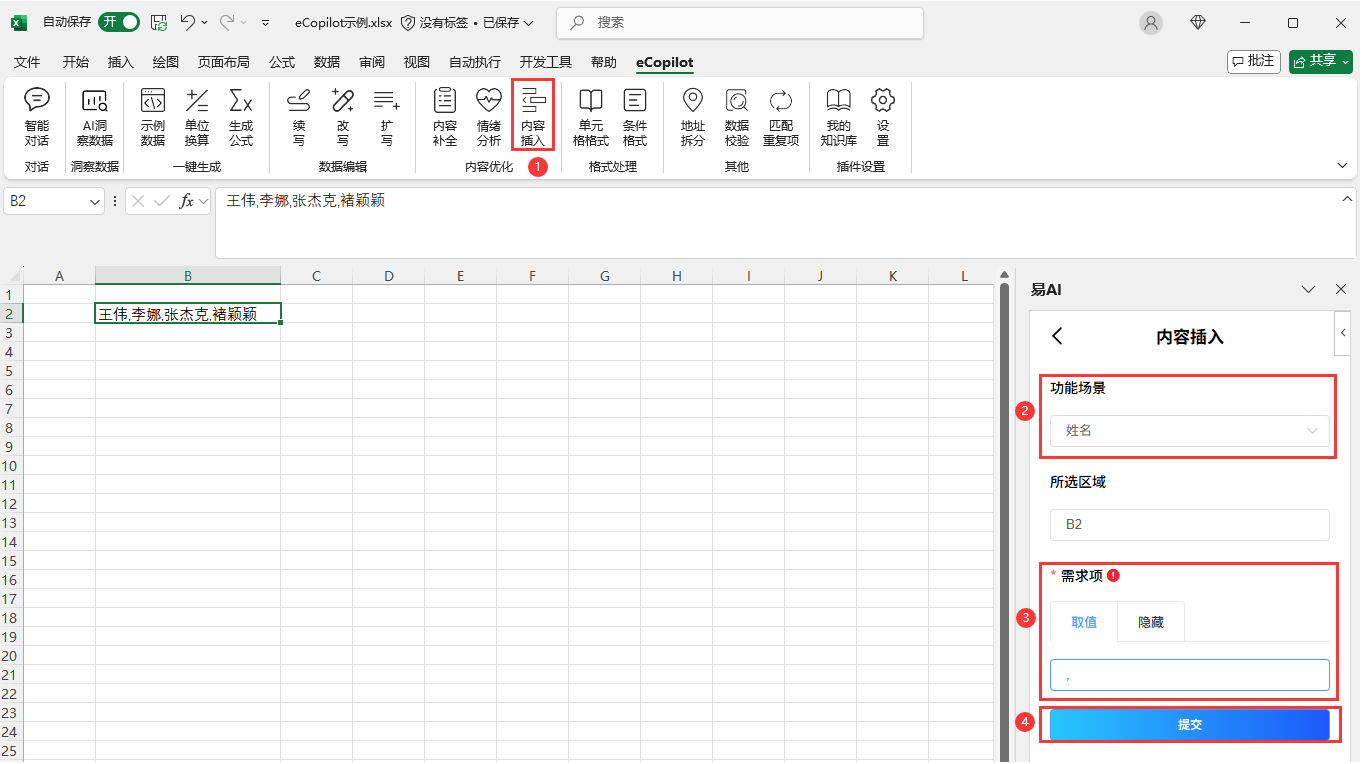
Task: Click the 搜索 search box
Action: coord(740,22)
